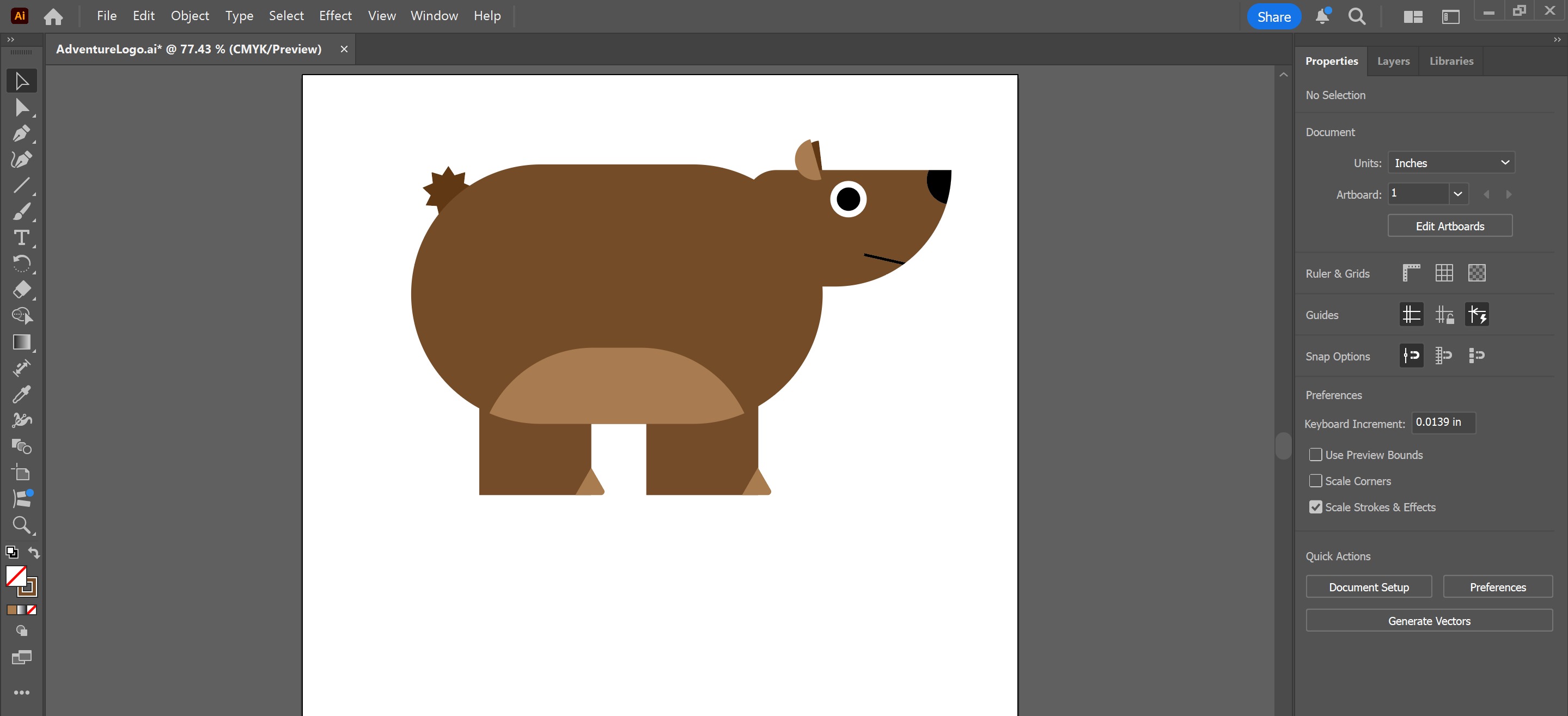Click the None color mode swatch
Viewport: 1568px width, 716px height.
click(x=32, y=609)
